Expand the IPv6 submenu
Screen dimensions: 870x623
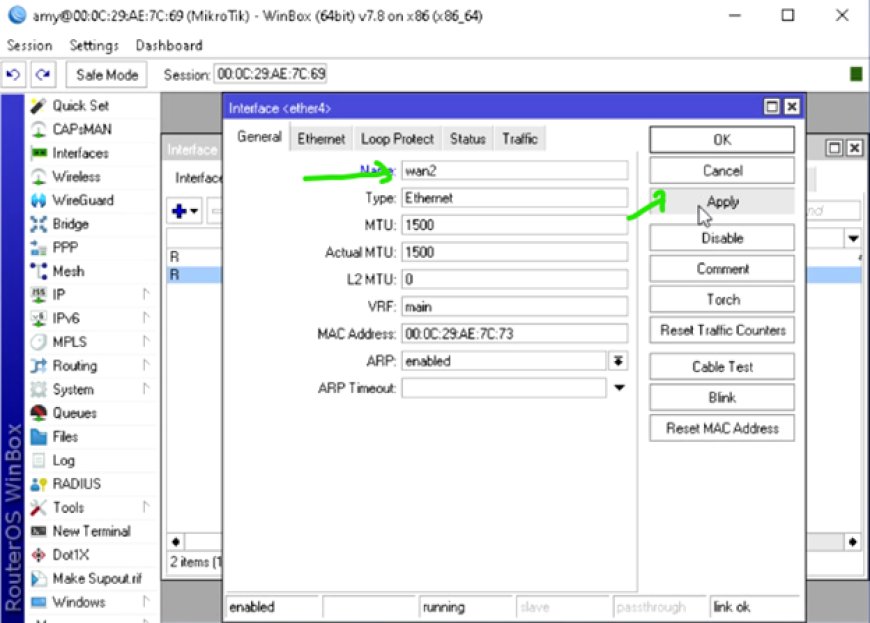(x=146, y=318)
